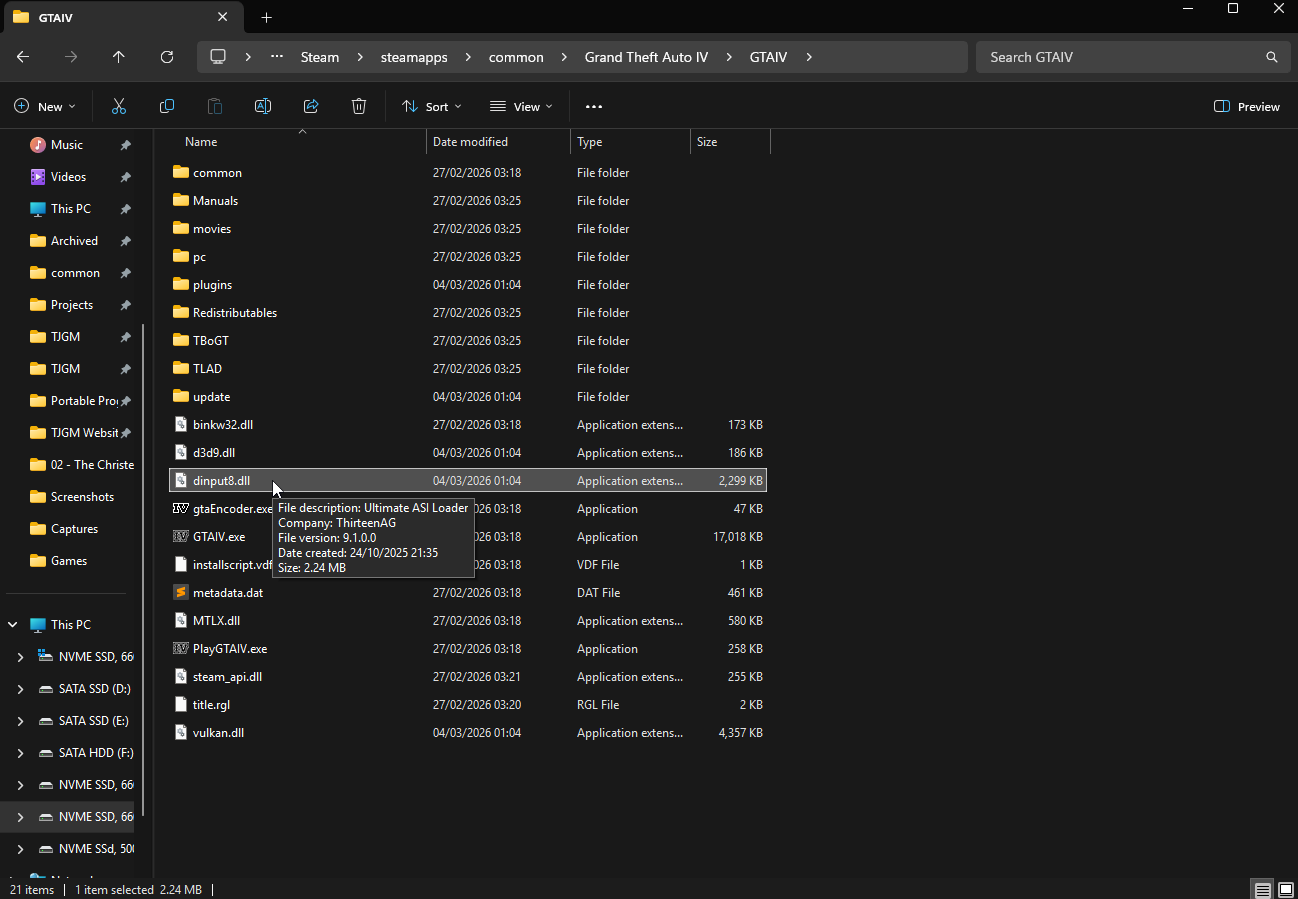Go back using the back arrow
This screenshot has height=899, width=1298.
(22, 57)
